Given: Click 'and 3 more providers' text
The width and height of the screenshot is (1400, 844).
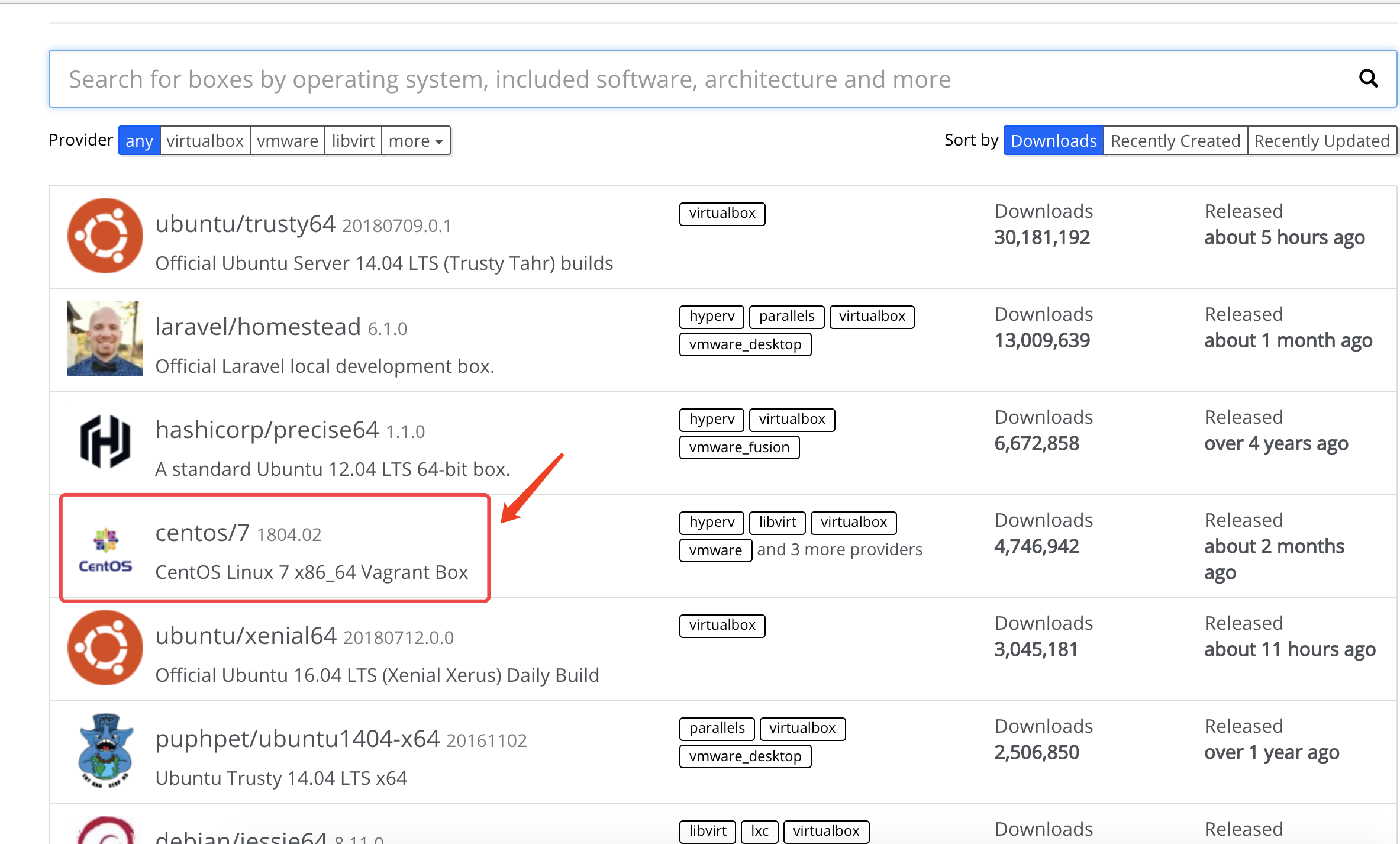Looking at the screenshot, I should (840, 550).
